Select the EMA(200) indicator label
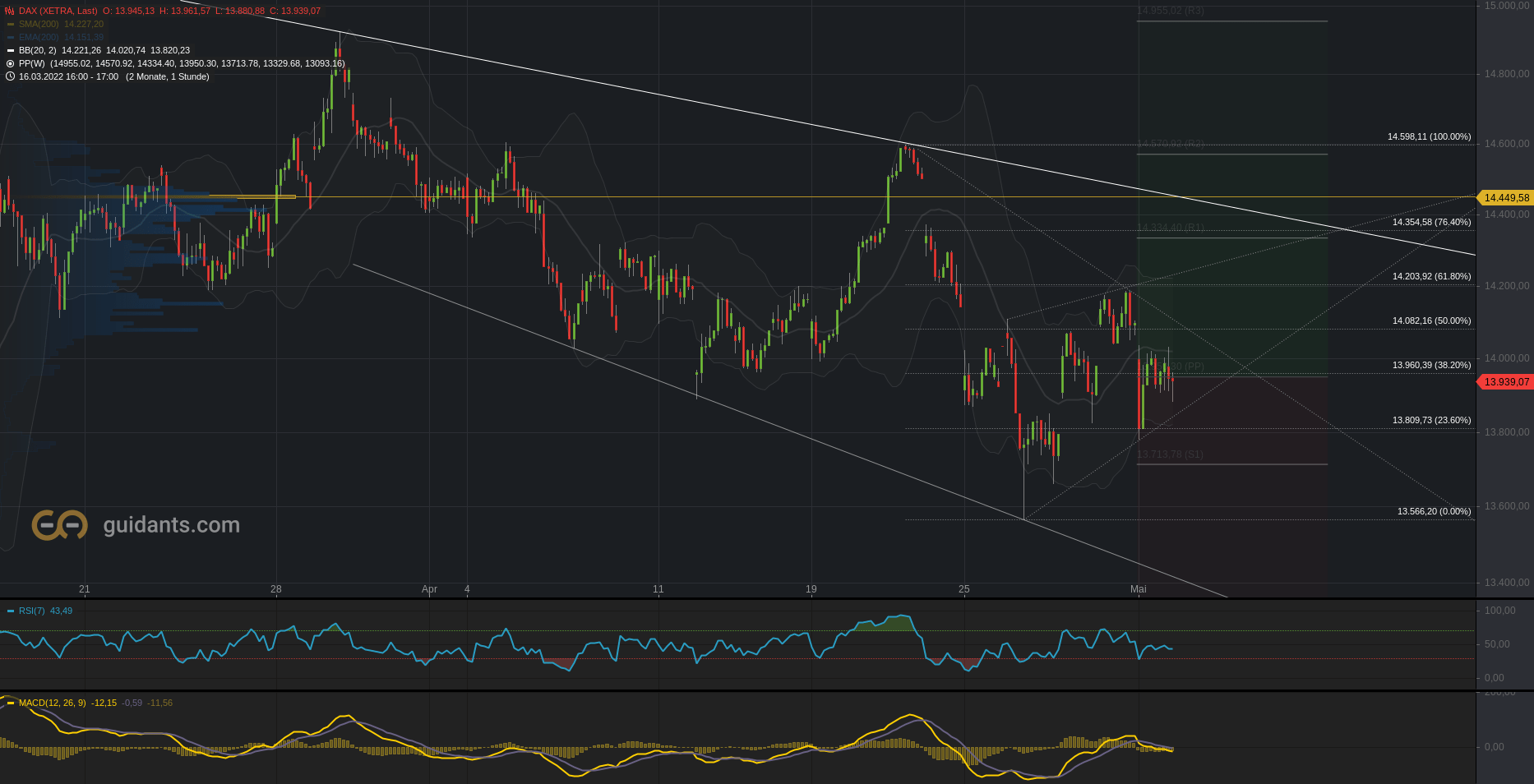1534x784 pixels. [39, 37]
